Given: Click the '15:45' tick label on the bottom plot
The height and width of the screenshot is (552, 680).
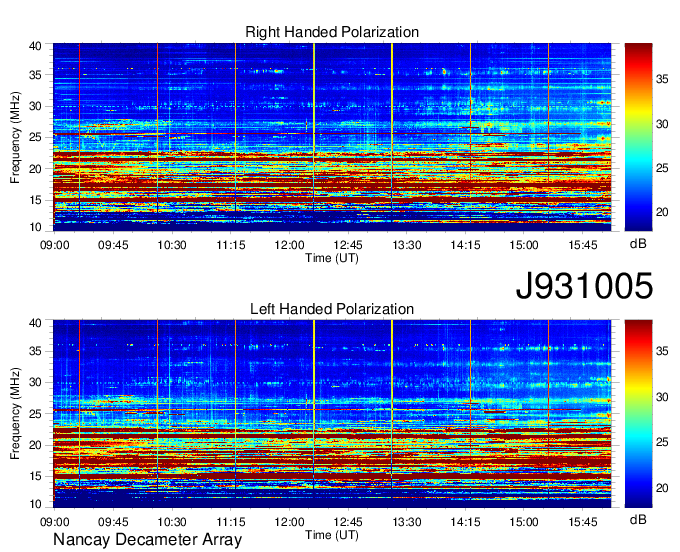Looking at the screenshot, I should pos(582,522).
